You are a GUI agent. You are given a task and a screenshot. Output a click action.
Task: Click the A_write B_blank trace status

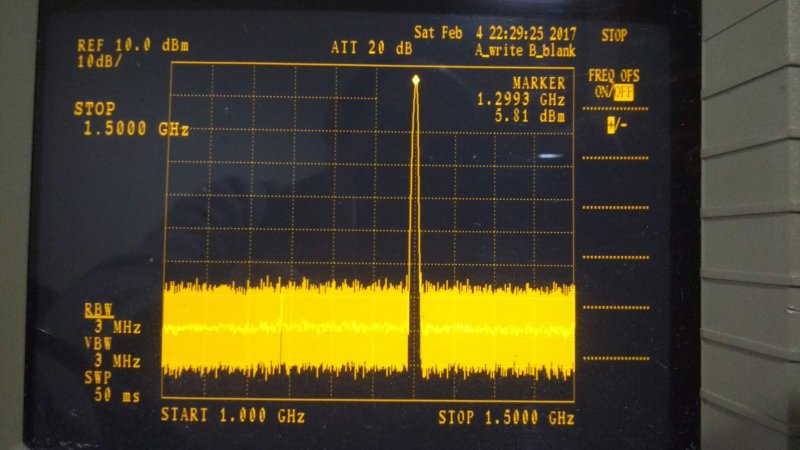pos(525,51)
